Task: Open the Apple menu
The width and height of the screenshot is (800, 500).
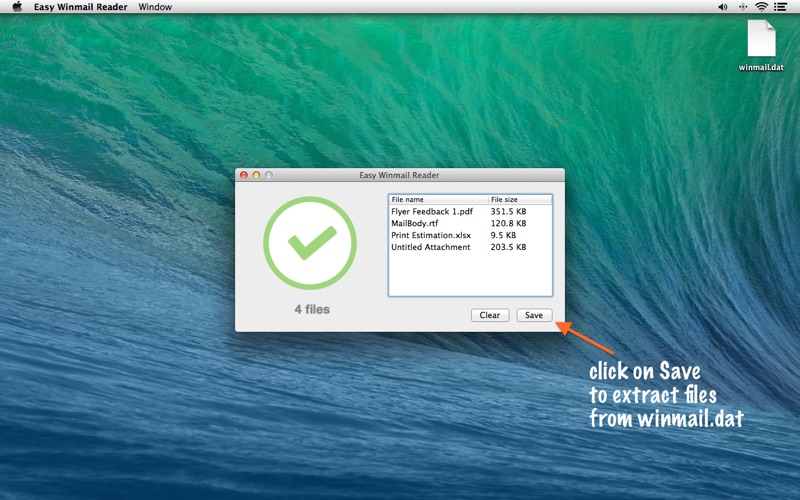Action: click(17, 7)
